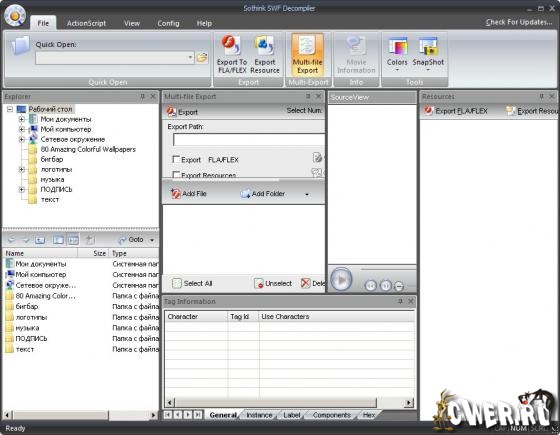560x435 pixels.
Task: Click the Tag Information horizontal scrollbar
Action: pos(275,403)
